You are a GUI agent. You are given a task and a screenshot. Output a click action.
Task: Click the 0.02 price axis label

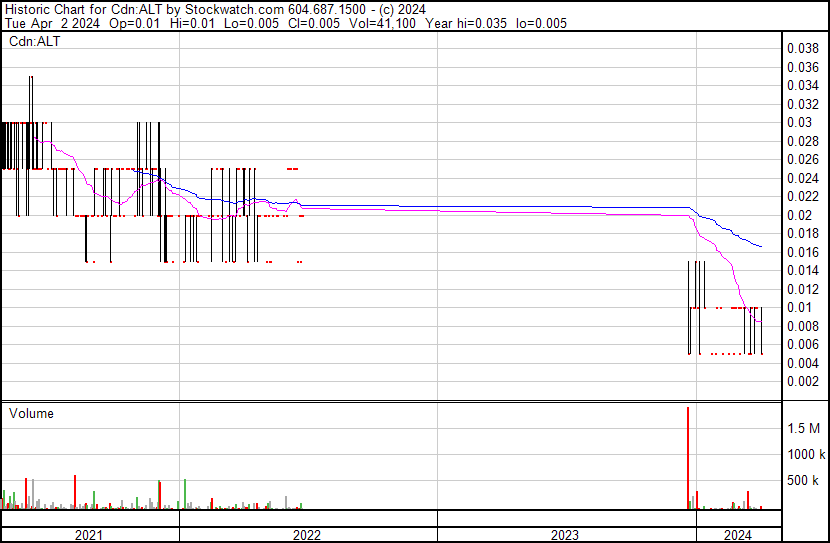799,215
